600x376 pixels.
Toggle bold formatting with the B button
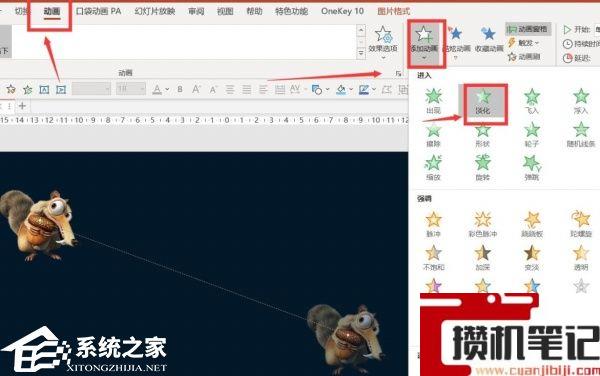pos(180,90)
